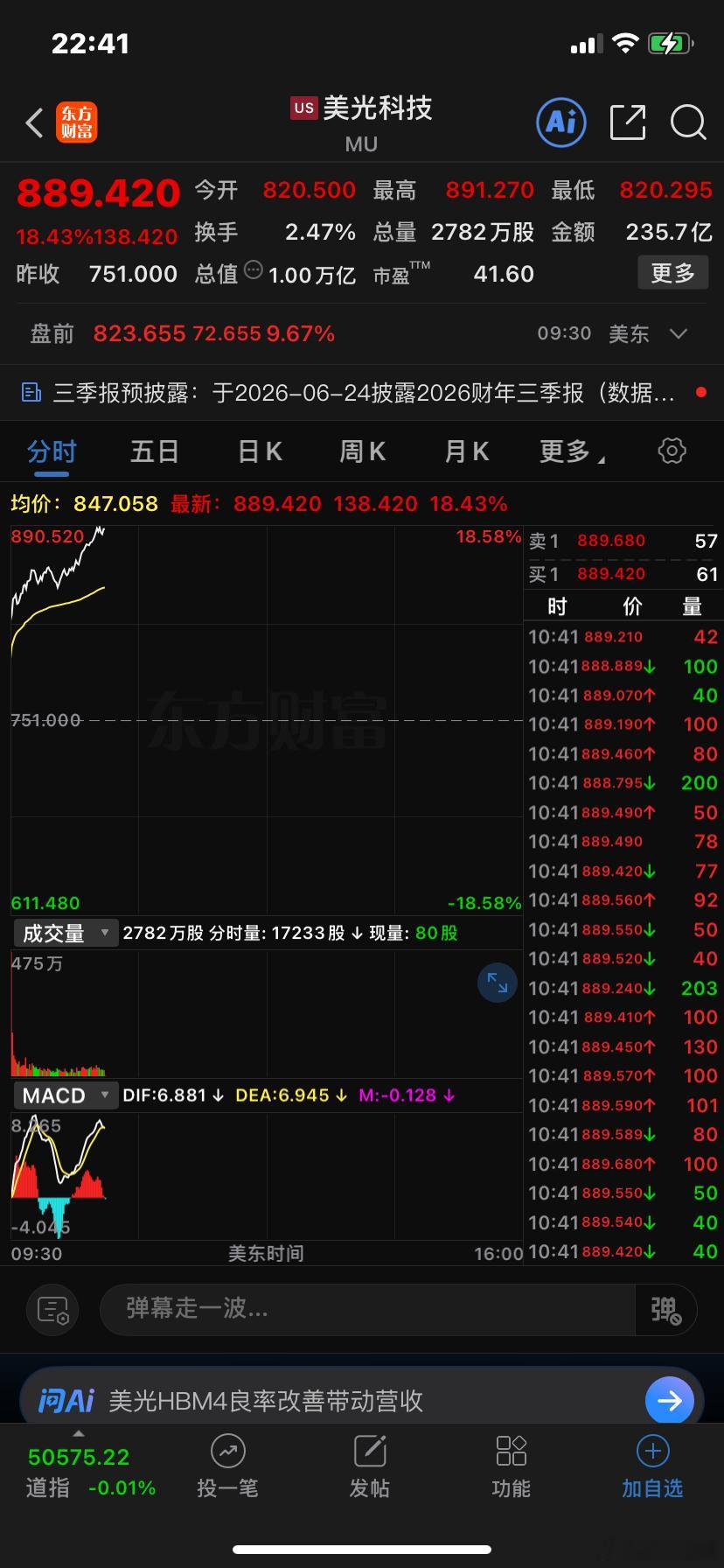724x1568 pixels.
Task: Tap the 22:41 status bar clock
Action: pyautogui.click(x=90, y=44)
